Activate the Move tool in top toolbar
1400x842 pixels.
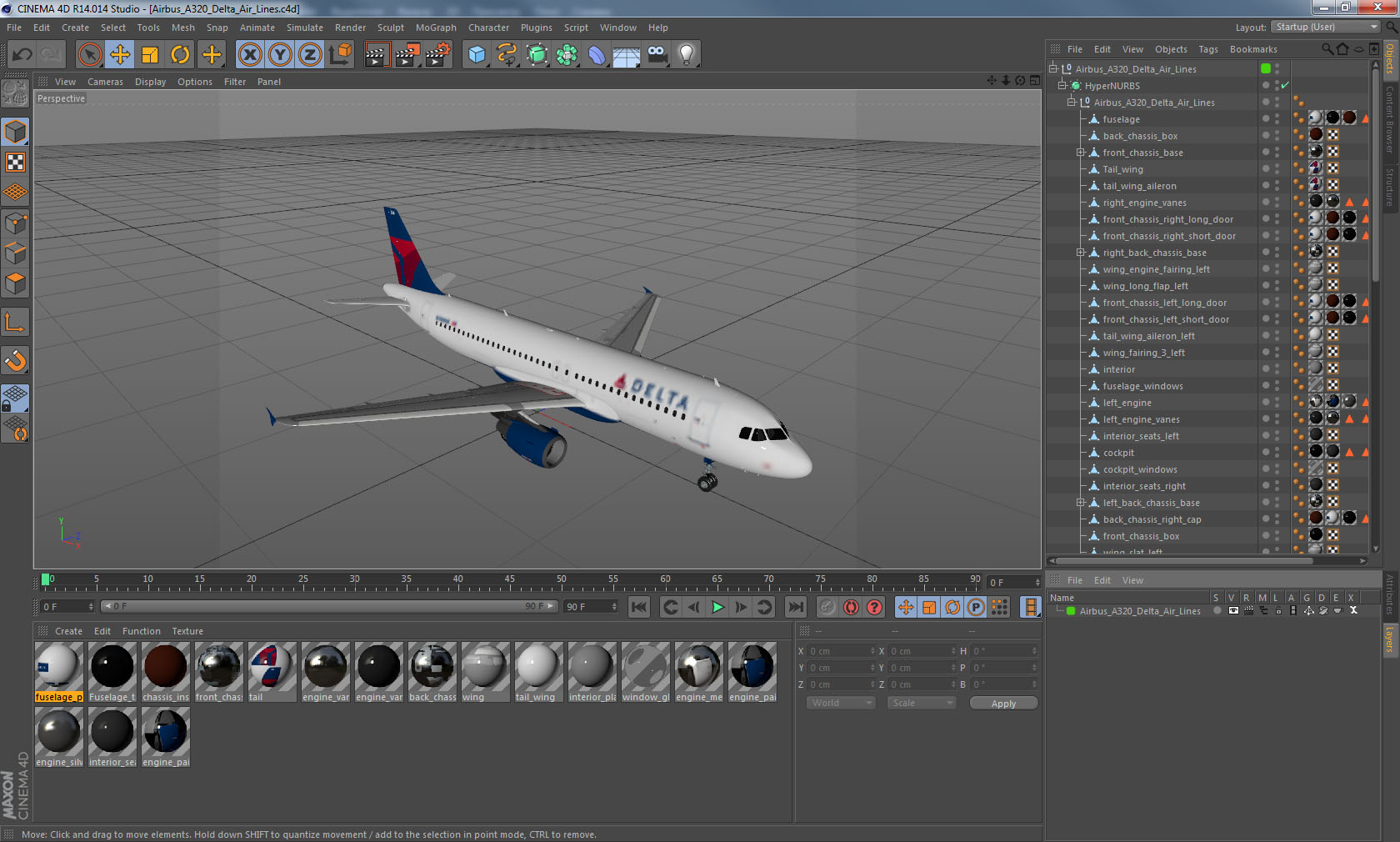(x=120, y=55)
